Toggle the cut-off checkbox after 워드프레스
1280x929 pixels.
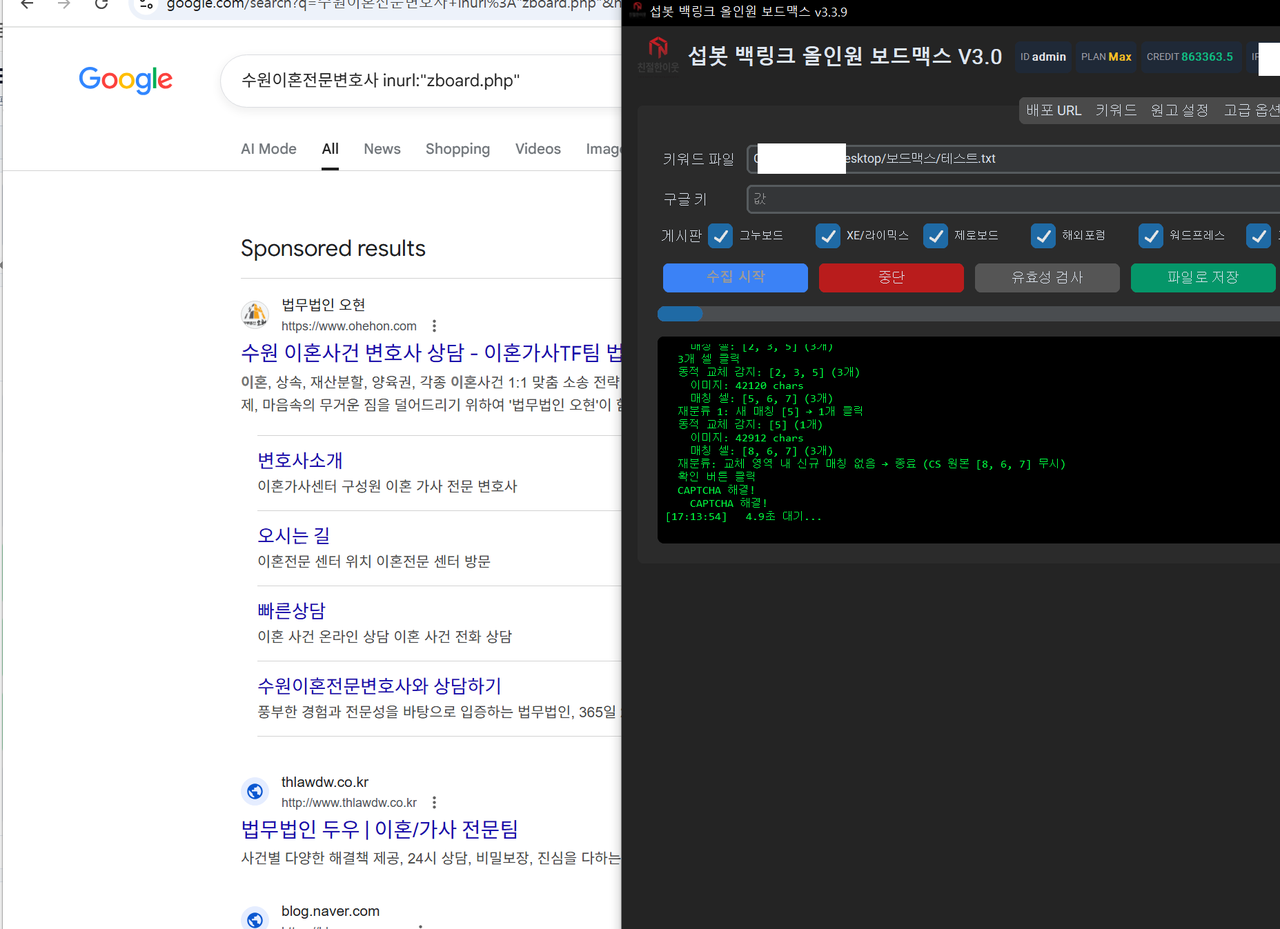pyautogui.click(x=1259, y=236)
